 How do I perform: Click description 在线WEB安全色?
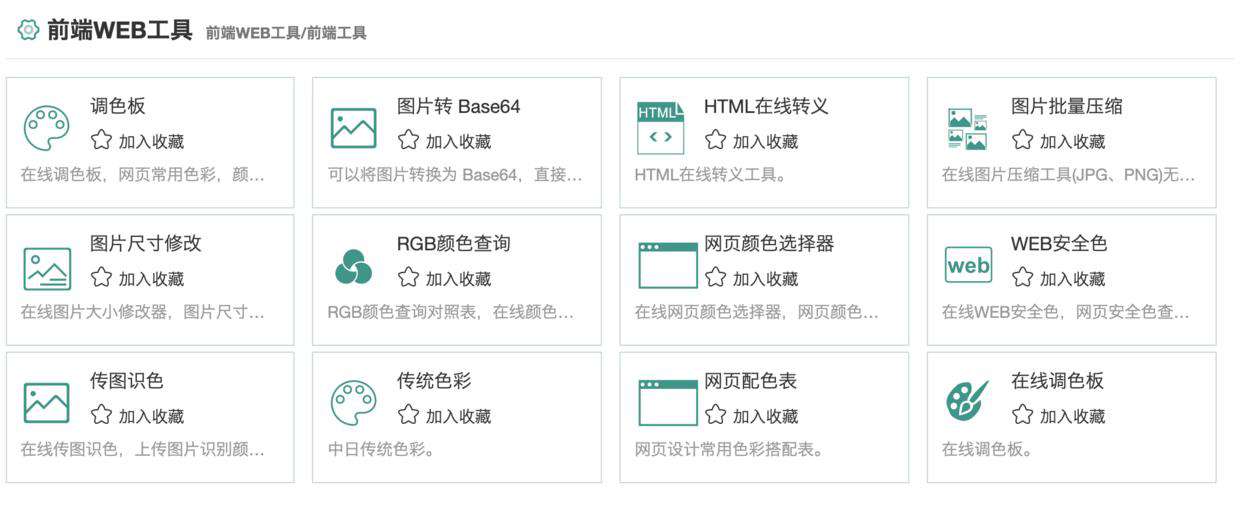tap(1066, 312)
